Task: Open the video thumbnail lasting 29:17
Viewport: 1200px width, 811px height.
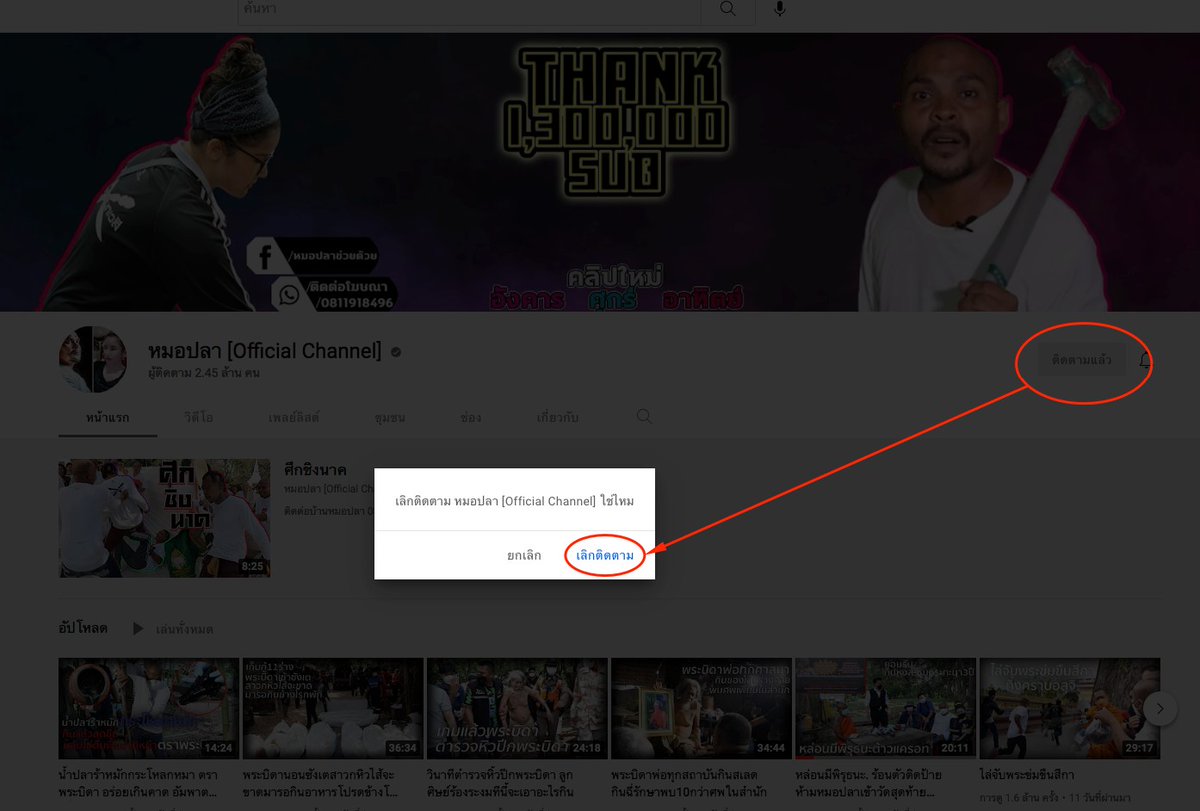Action: click(1069, 708)
